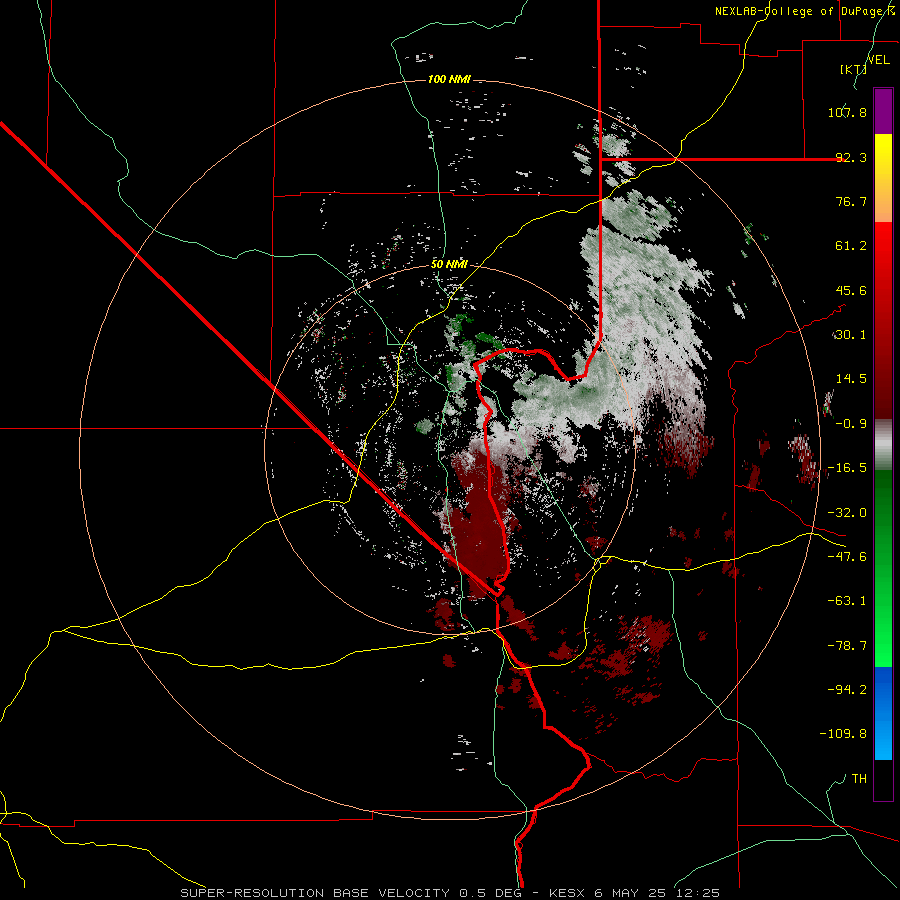Select the -109.8 legend value
Viewport: 900px width, 900px height.
pos(843,734)
